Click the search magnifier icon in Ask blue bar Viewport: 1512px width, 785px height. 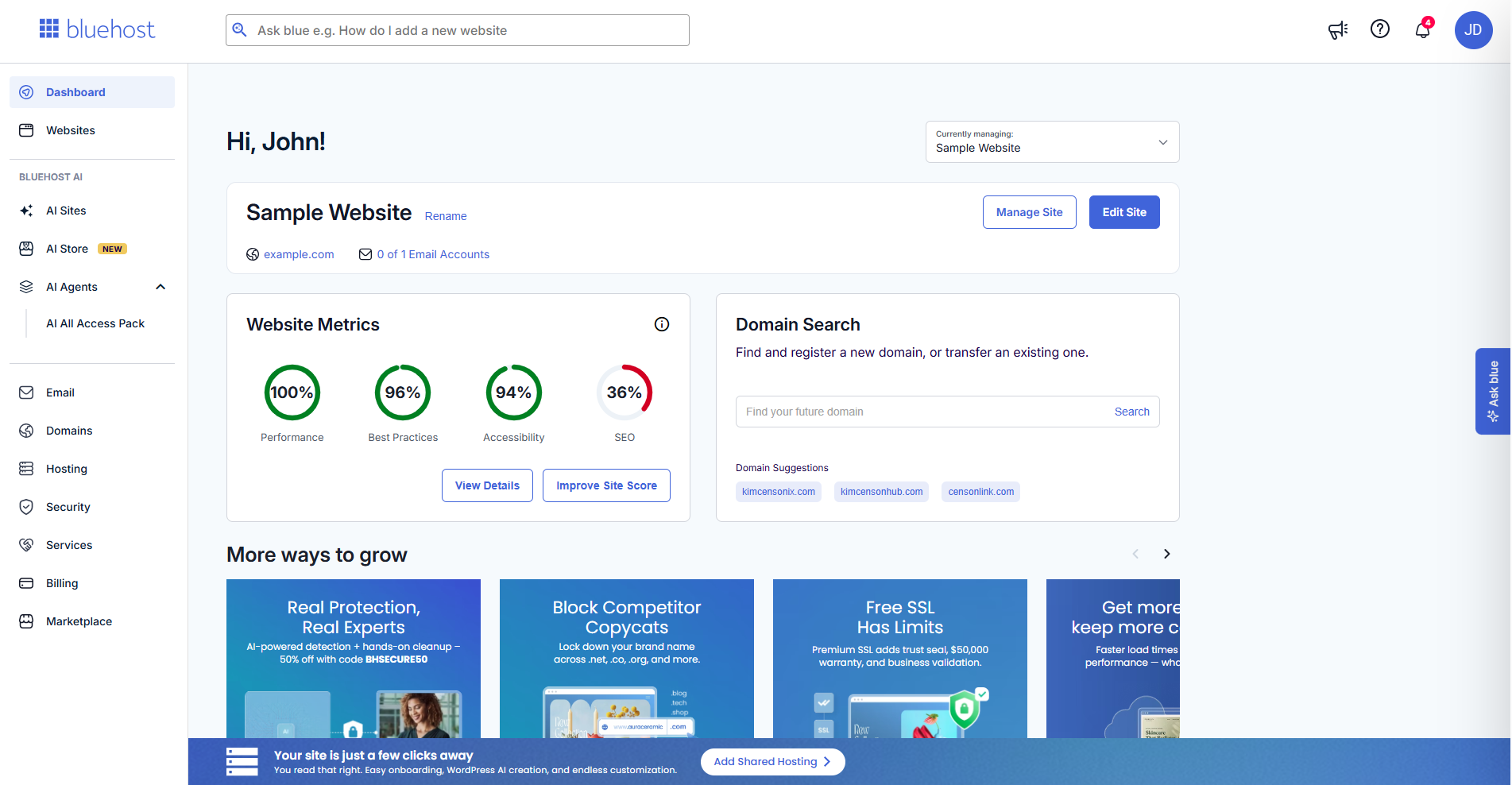coord(239,30)
